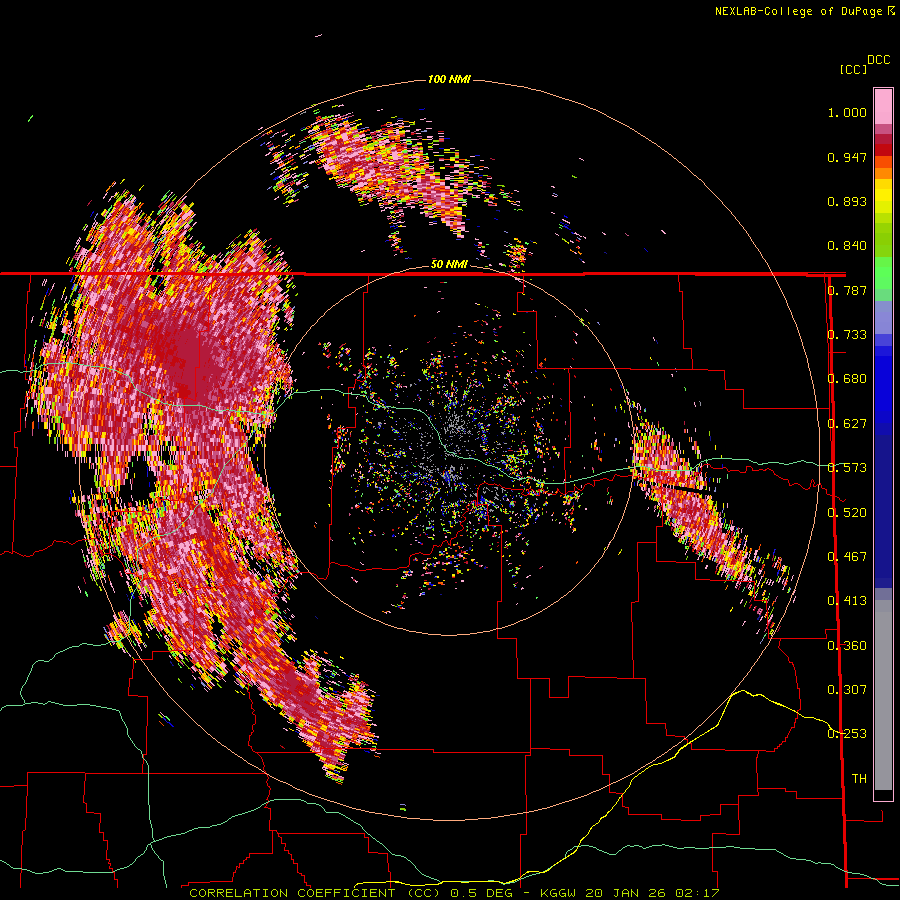Screen dimensions: 900x900
Task: Select the 0.840 legend value
Action: [847, 246]
